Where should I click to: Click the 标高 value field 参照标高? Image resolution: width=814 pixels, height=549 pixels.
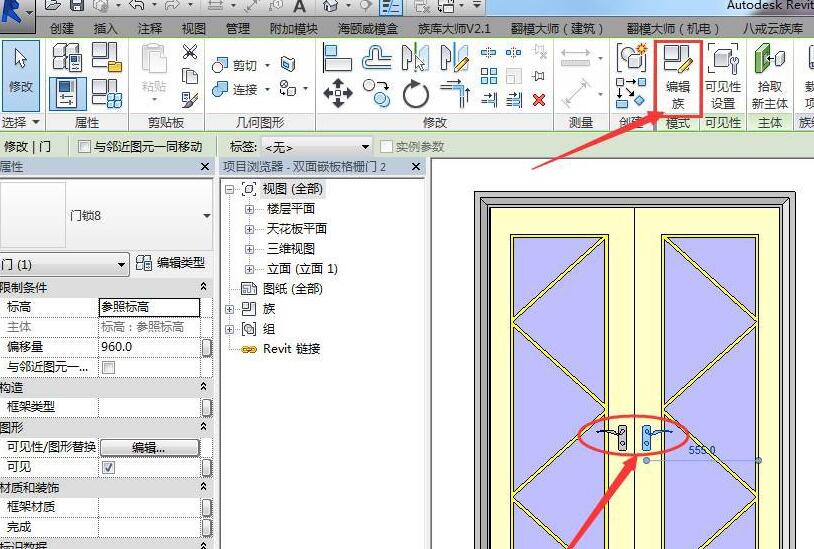click(x=150, y=307)
